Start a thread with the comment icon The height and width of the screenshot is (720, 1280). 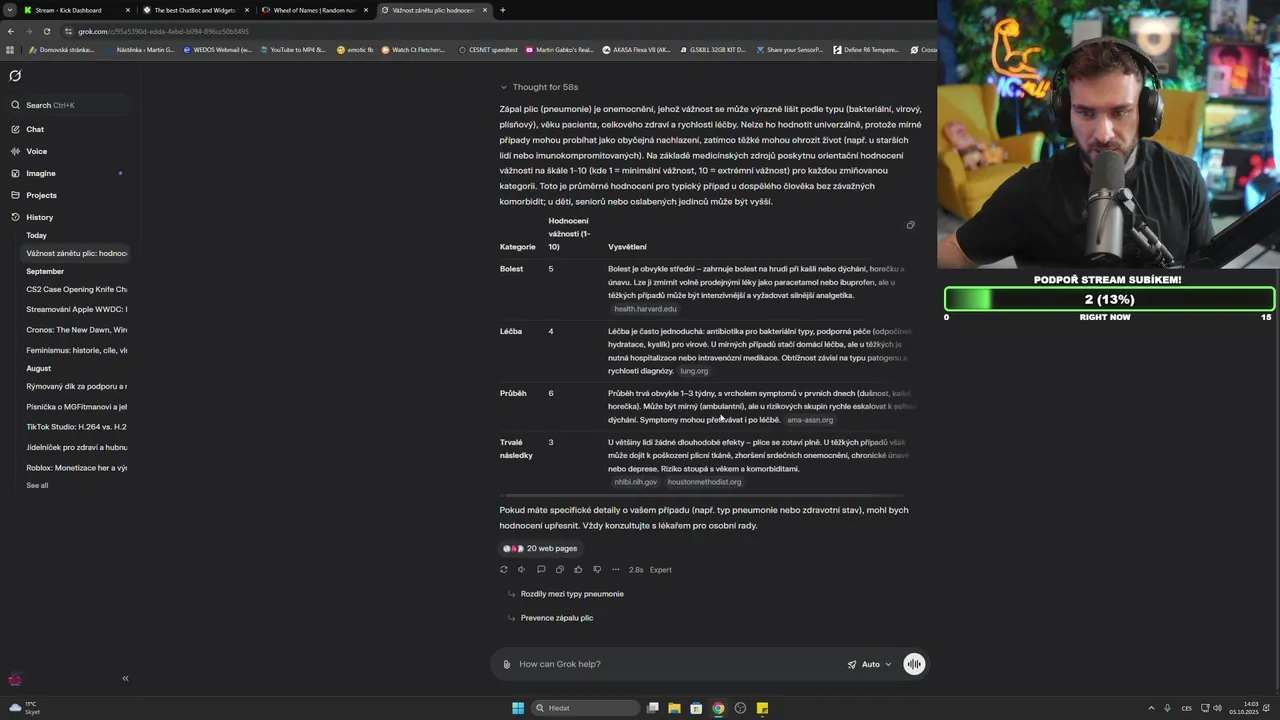pyautogui.click(x=541, y=570)
